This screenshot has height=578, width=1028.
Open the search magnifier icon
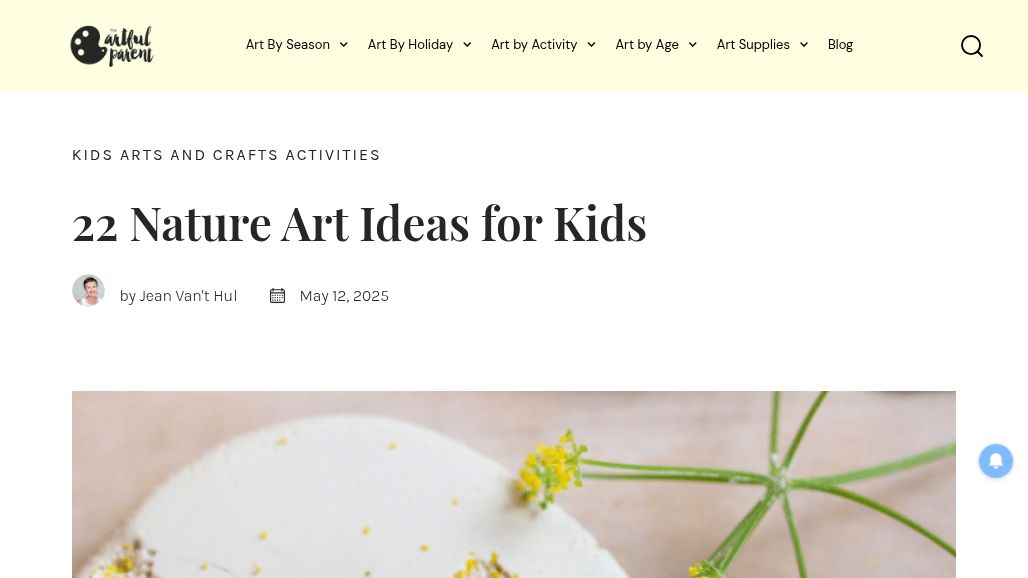click(972, 46)
